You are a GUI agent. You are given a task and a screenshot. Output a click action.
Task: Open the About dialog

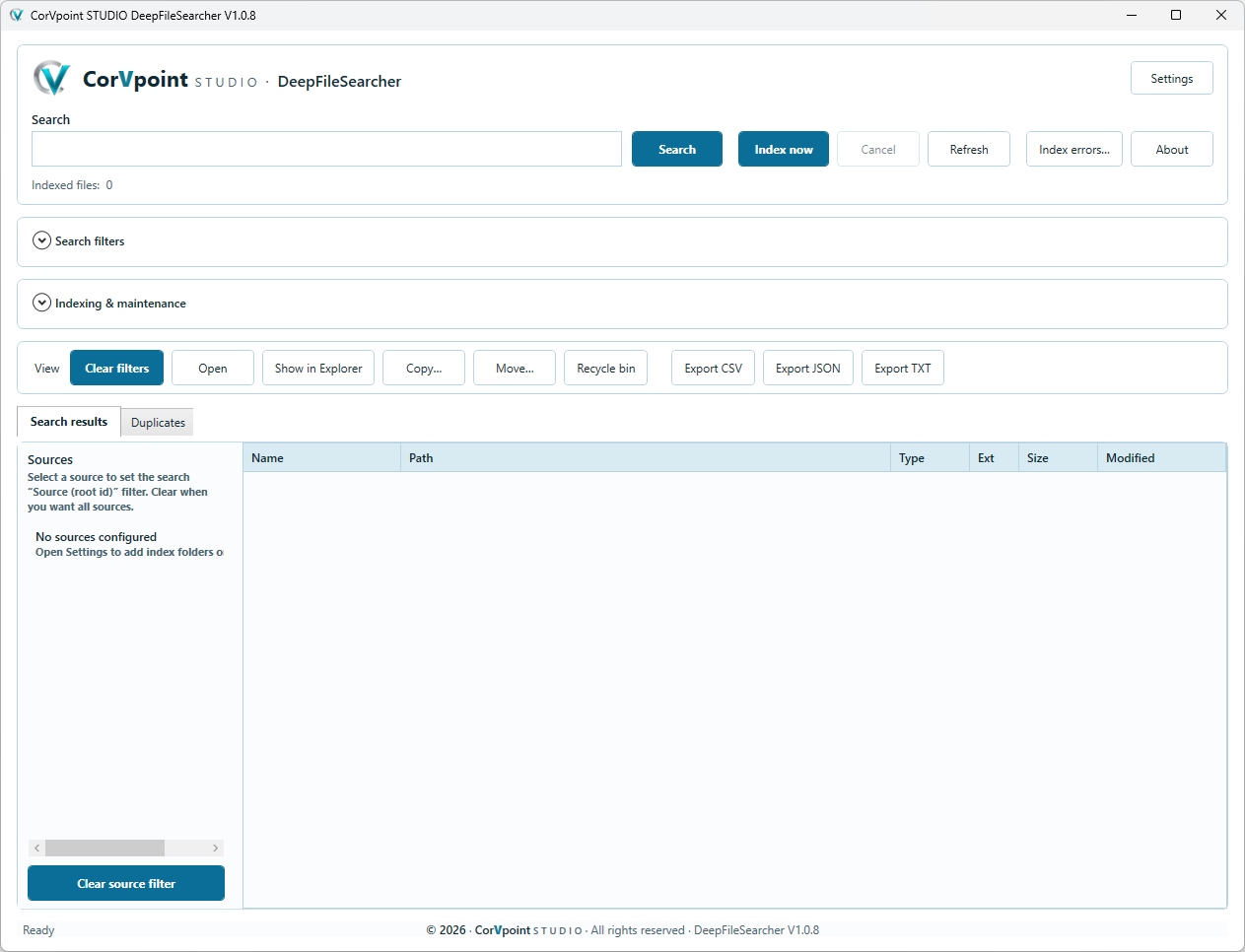pos(1172,149)
